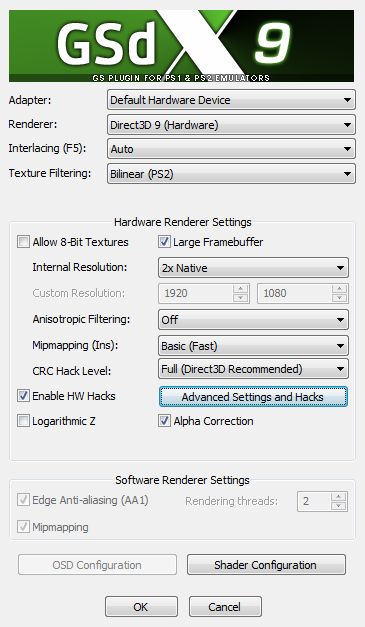Screen dimensions: 365x627
Task: Open Advanced Settings and Hacks
Action: [253, 397]
